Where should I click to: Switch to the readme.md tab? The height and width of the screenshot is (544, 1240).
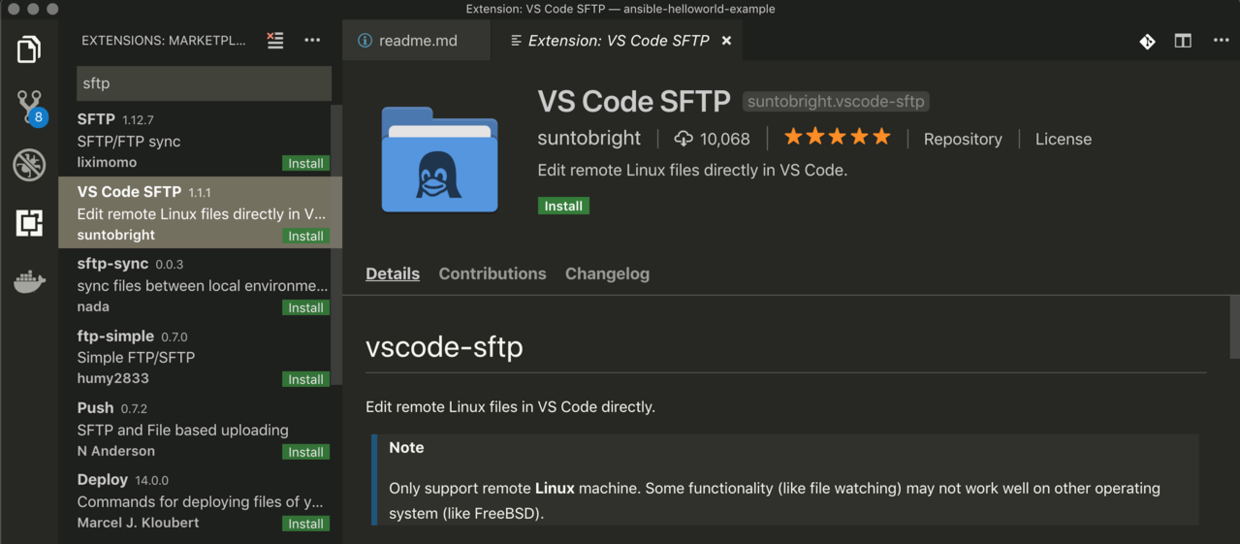click(417, 41)
